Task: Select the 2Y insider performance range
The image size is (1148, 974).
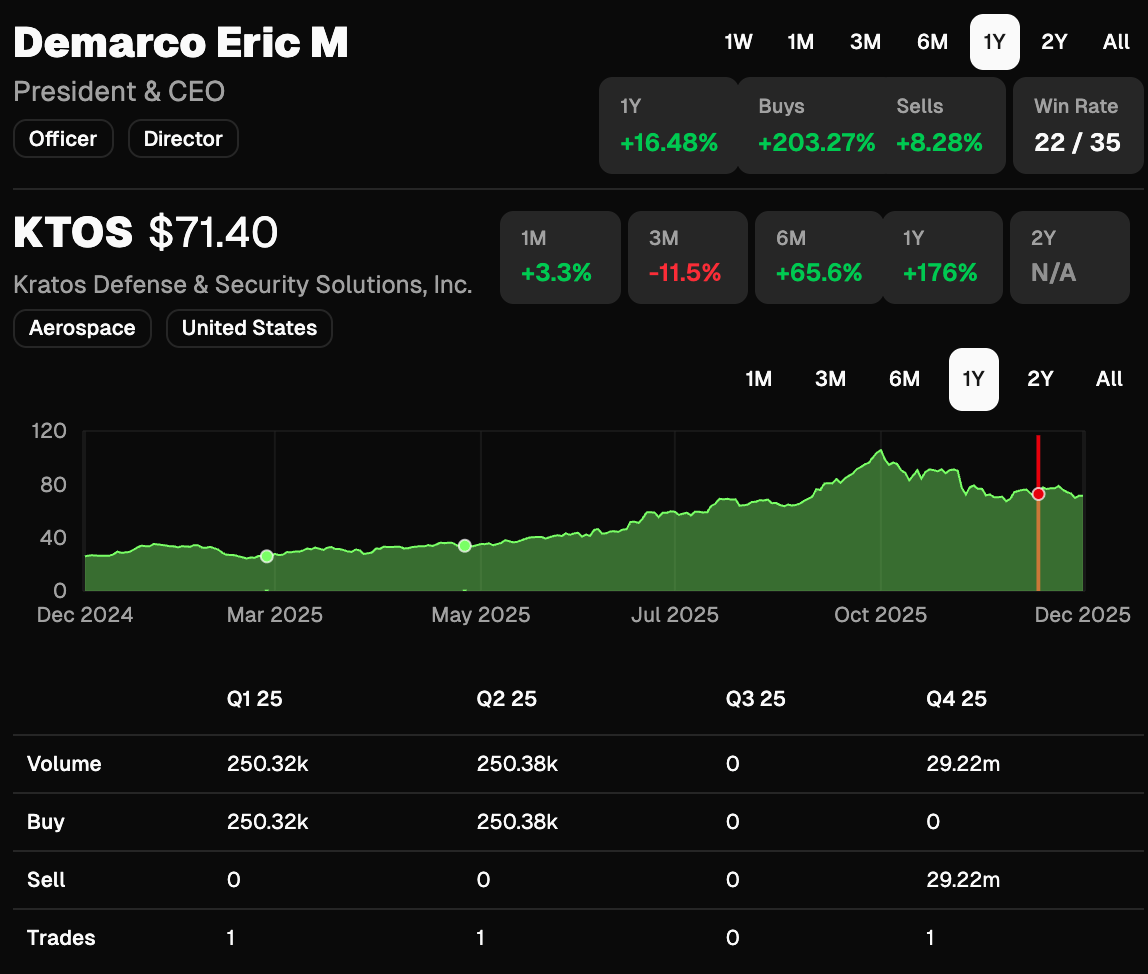Action: (x=1054, y=42)
